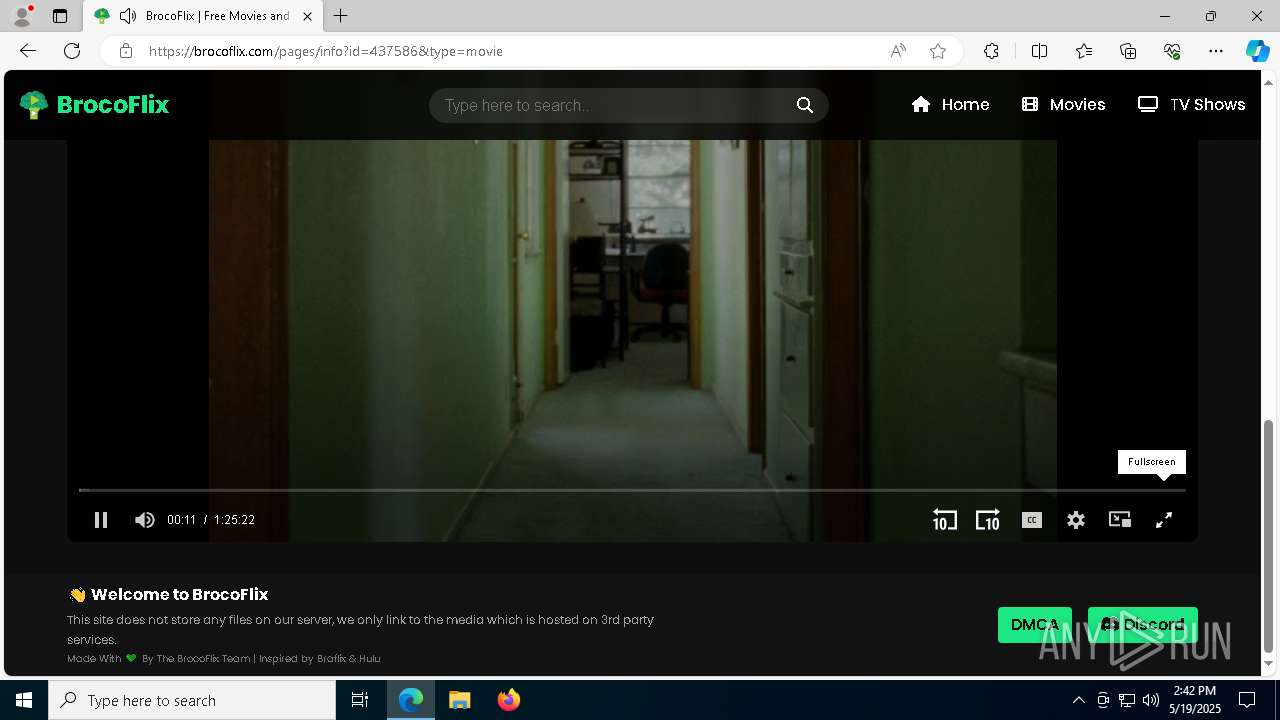Enter fullscreen video mode
Image resolution: width=1280 pixels, height=720 pixels.
click(1164, 520)
